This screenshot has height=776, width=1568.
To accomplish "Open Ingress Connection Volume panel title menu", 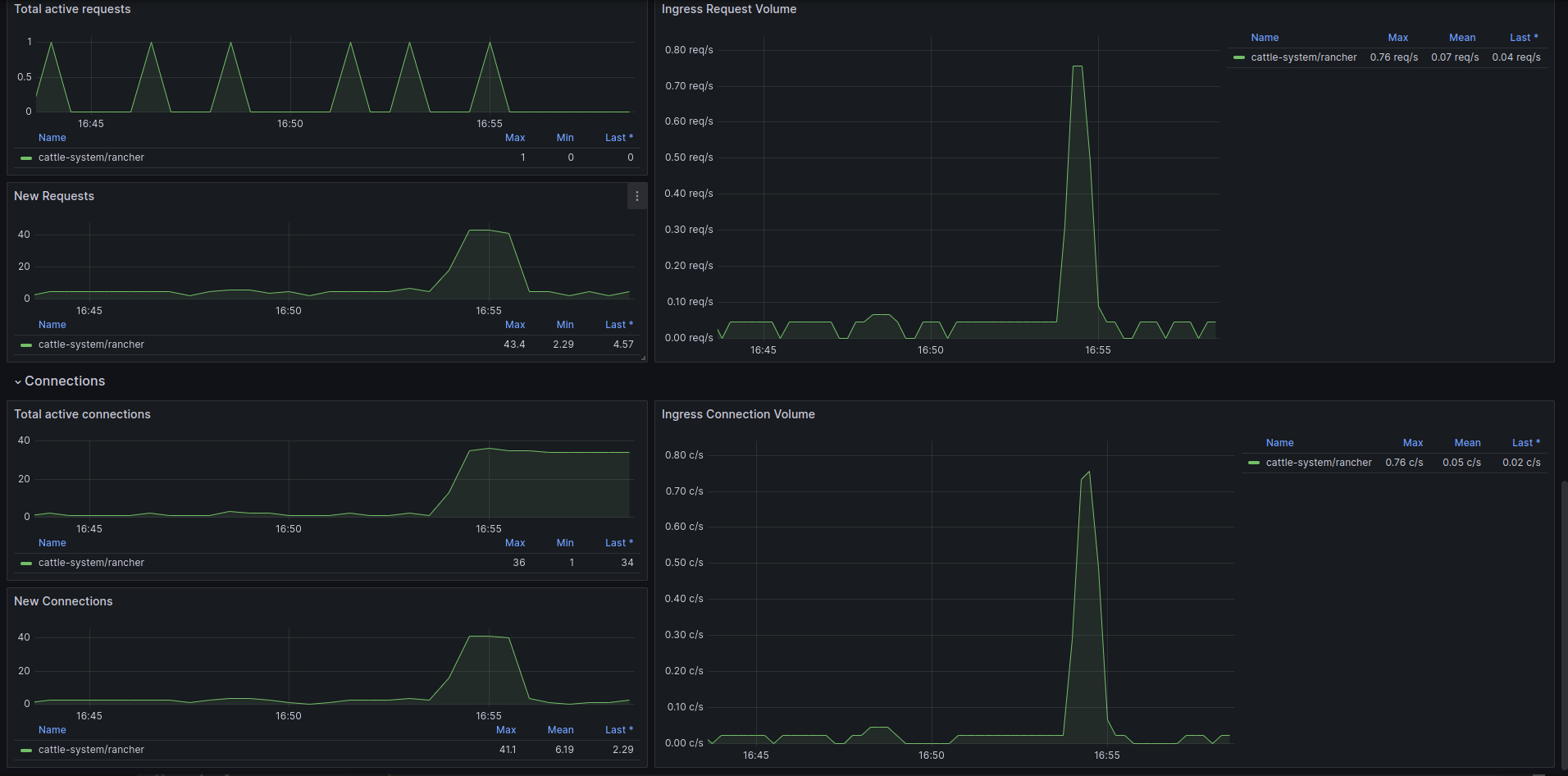I will coord(738,414).
